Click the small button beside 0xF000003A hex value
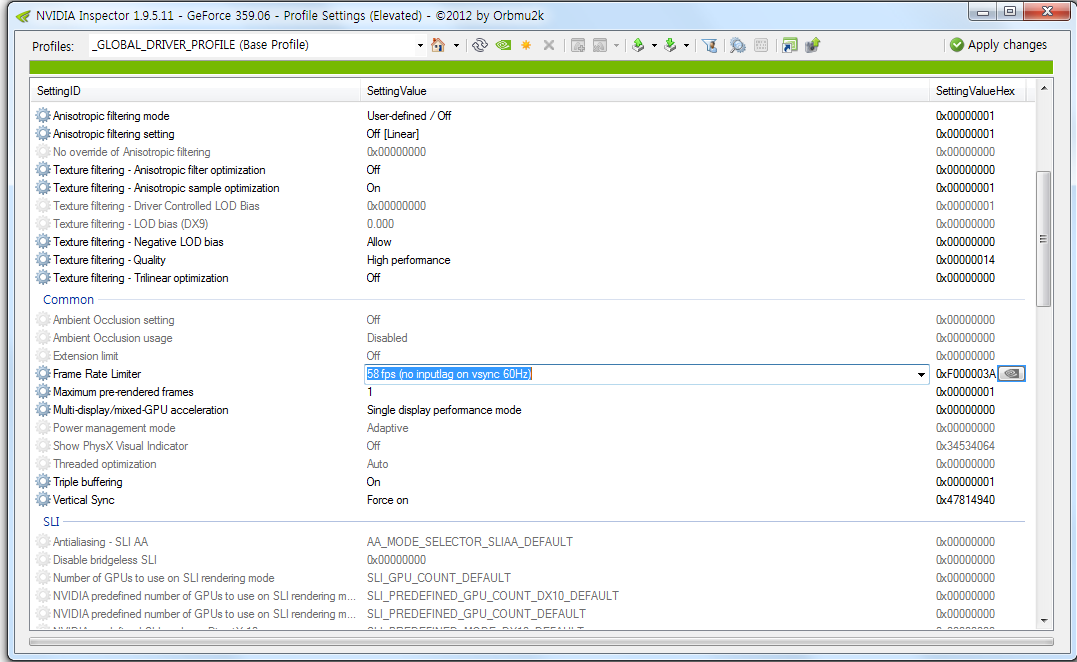Viewport: 1077px width, 662px height. pos(1011,374)
